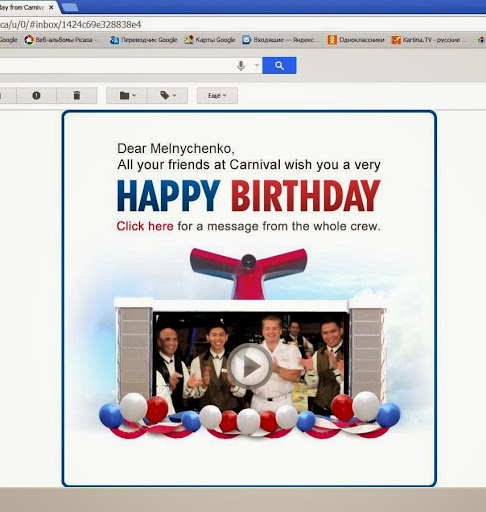The image size is (486, 512).
Task: Open the Labels tag dropdown
Action: tap(168, 96)
